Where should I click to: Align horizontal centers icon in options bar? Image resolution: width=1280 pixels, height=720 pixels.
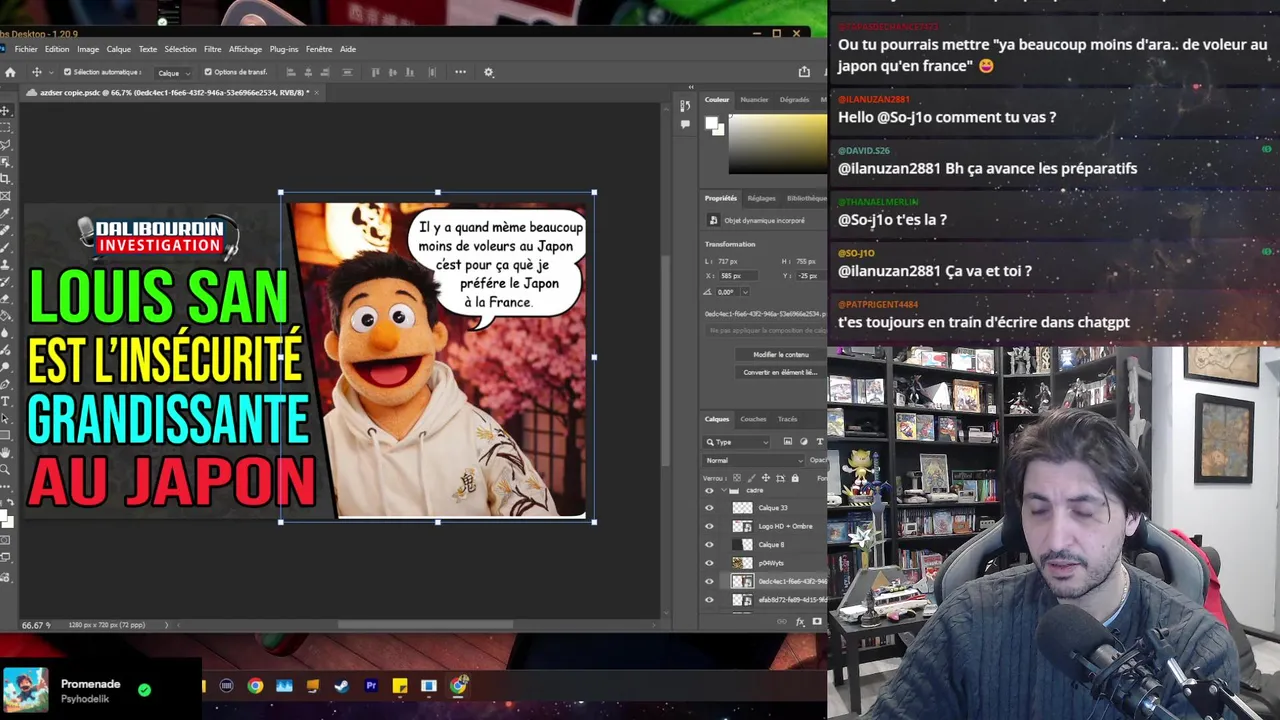click(x=308, y=72)
